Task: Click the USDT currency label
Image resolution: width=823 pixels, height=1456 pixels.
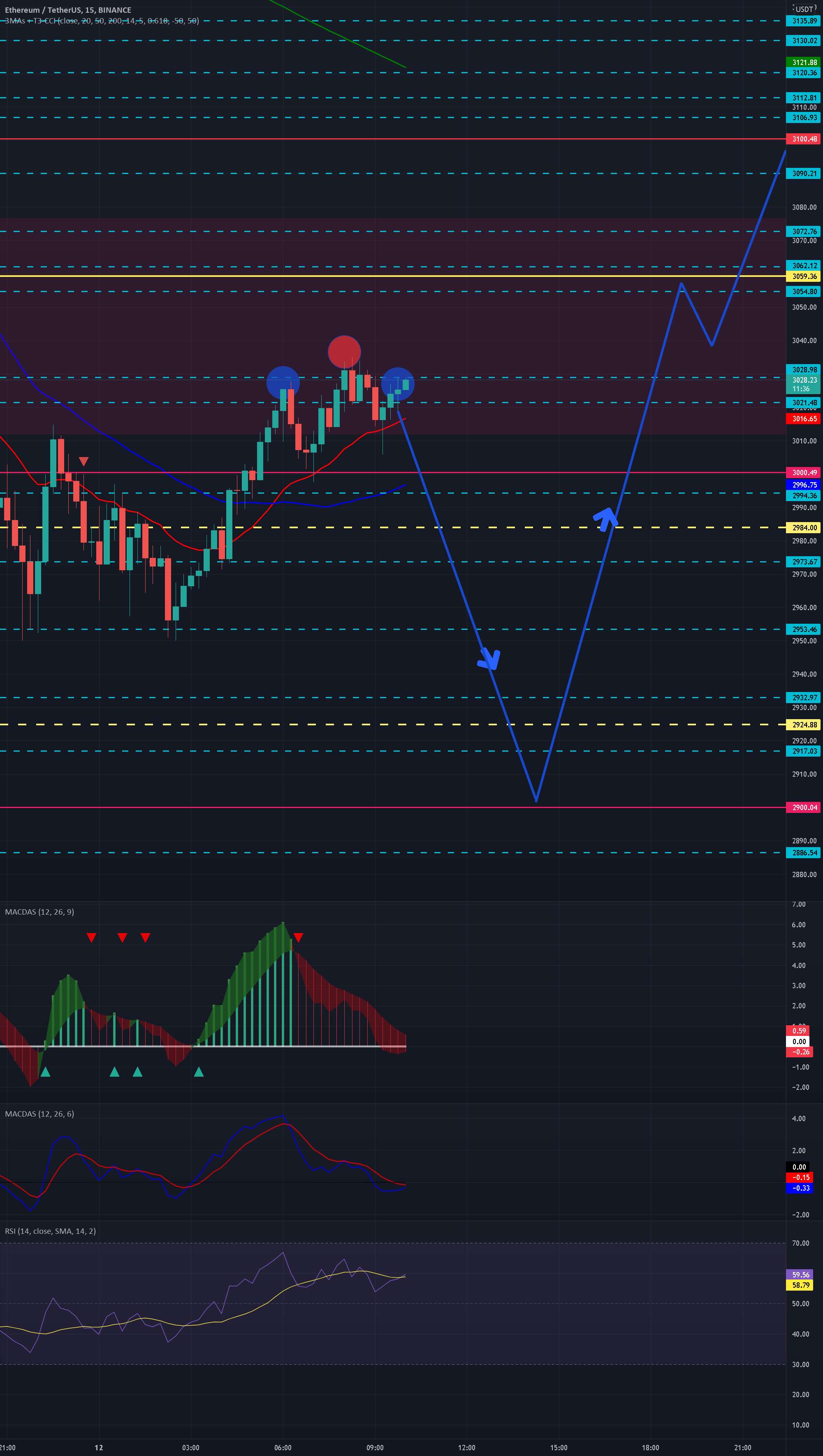Action: 804,9
